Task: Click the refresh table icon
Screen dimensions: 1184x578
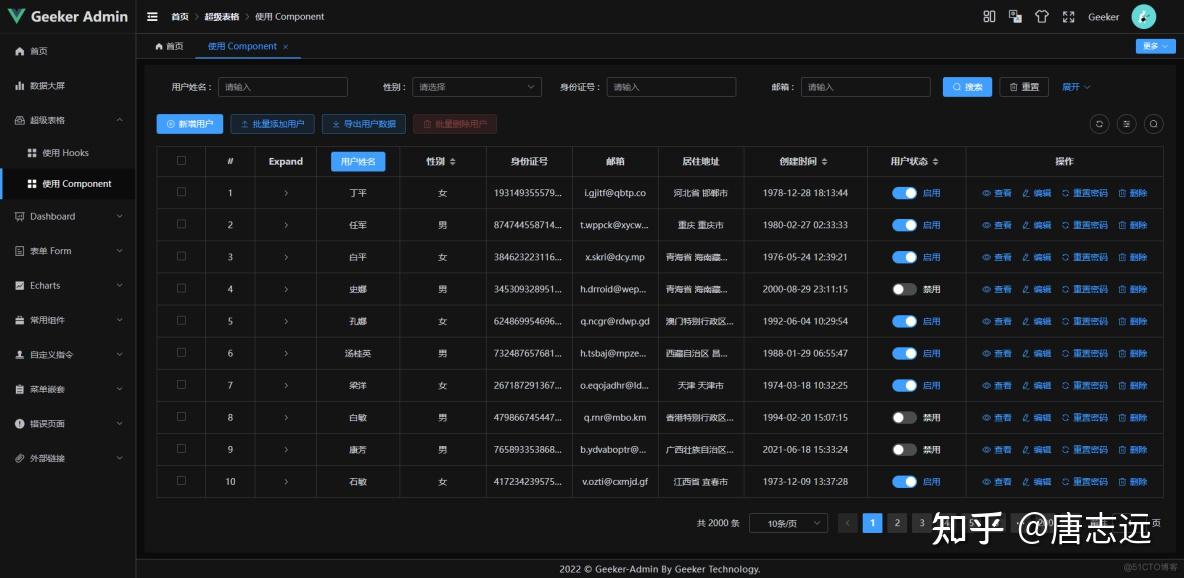Action: 1099,124
